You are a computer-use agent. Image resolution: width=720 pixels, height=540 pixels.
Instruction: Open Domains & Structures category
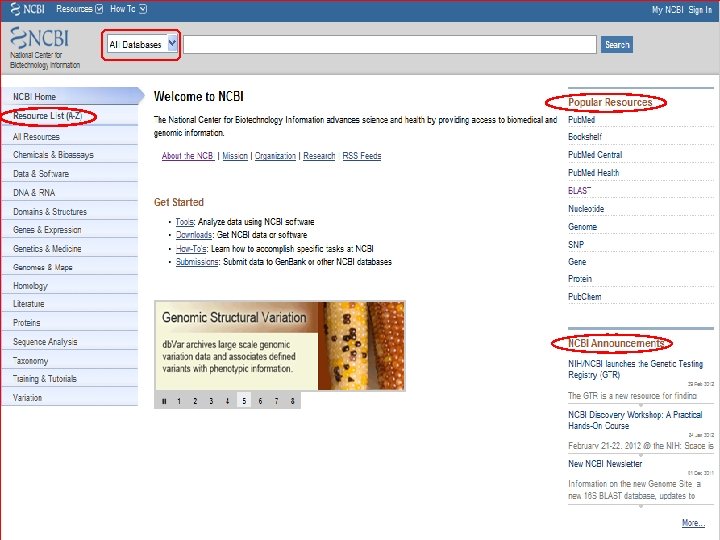(x=70, y=212)
